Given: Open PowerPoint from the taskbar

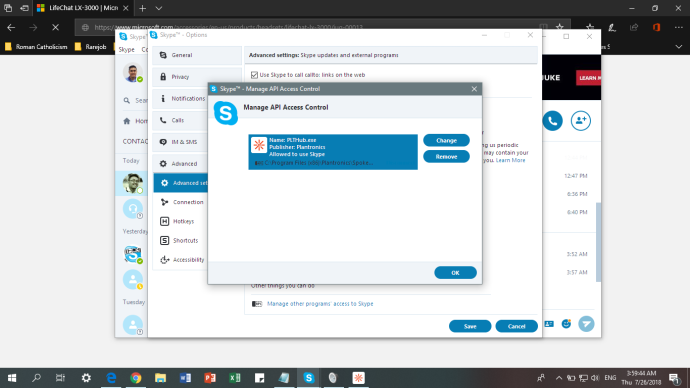Looking at the screenshot, I should tap(210, 378).
